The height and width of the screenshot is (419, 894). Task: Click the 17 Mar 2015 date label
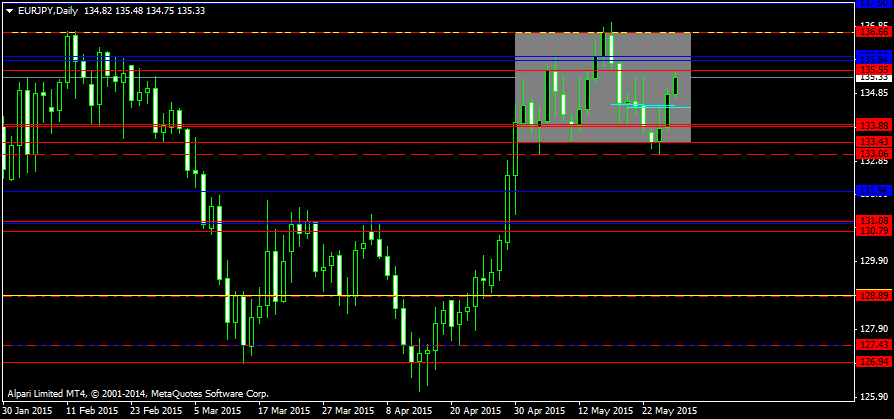click(284, 410)
